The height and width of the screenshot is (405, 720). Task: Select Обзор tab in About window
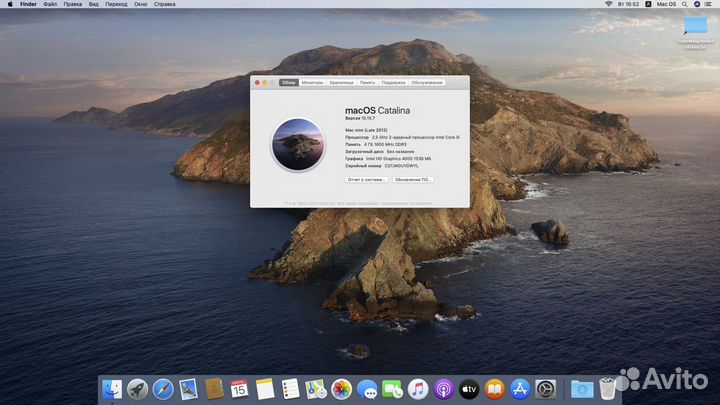click(x=289, y=83)
